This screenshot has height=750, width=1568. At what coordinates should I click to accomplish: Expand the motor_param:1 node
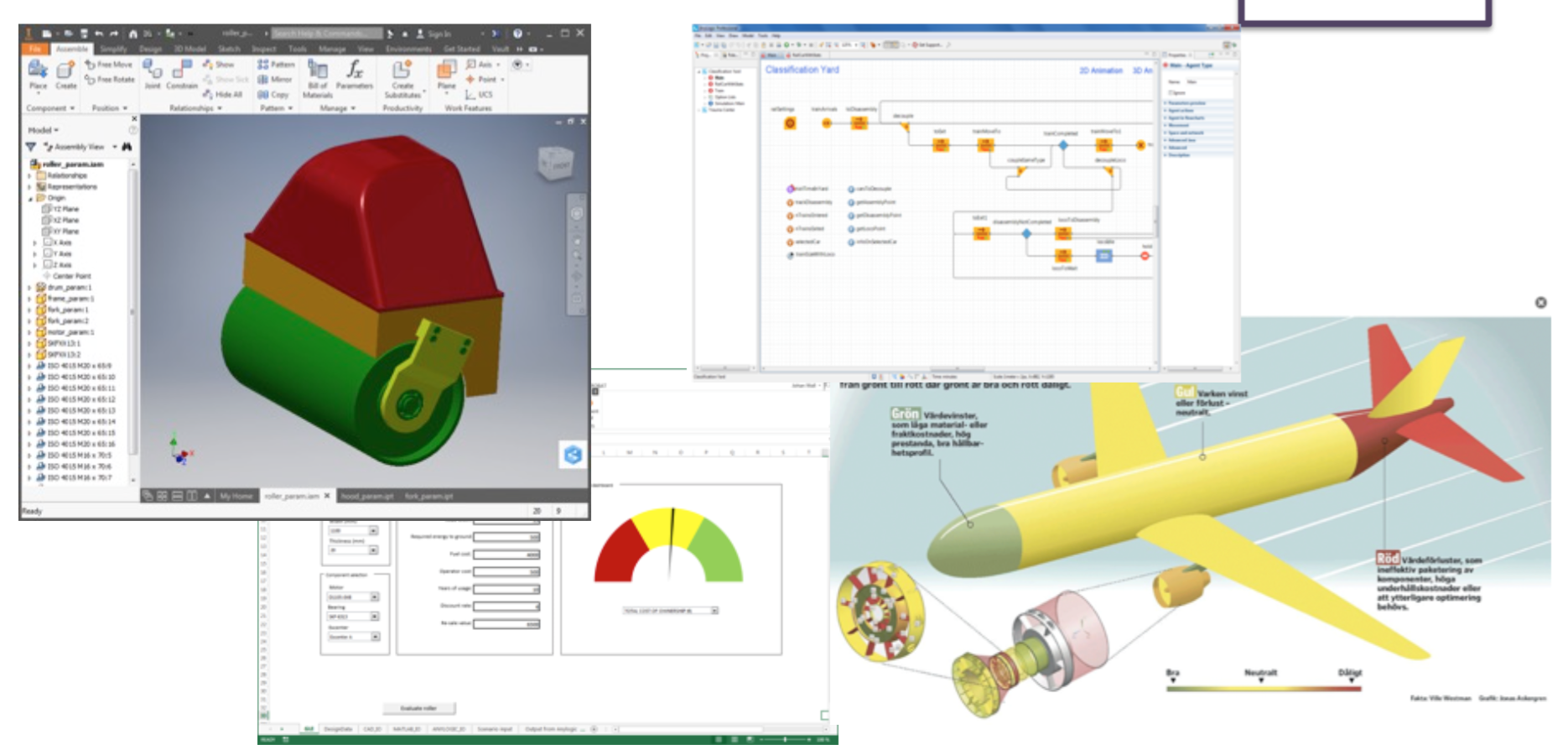click(x=30, y=331)
